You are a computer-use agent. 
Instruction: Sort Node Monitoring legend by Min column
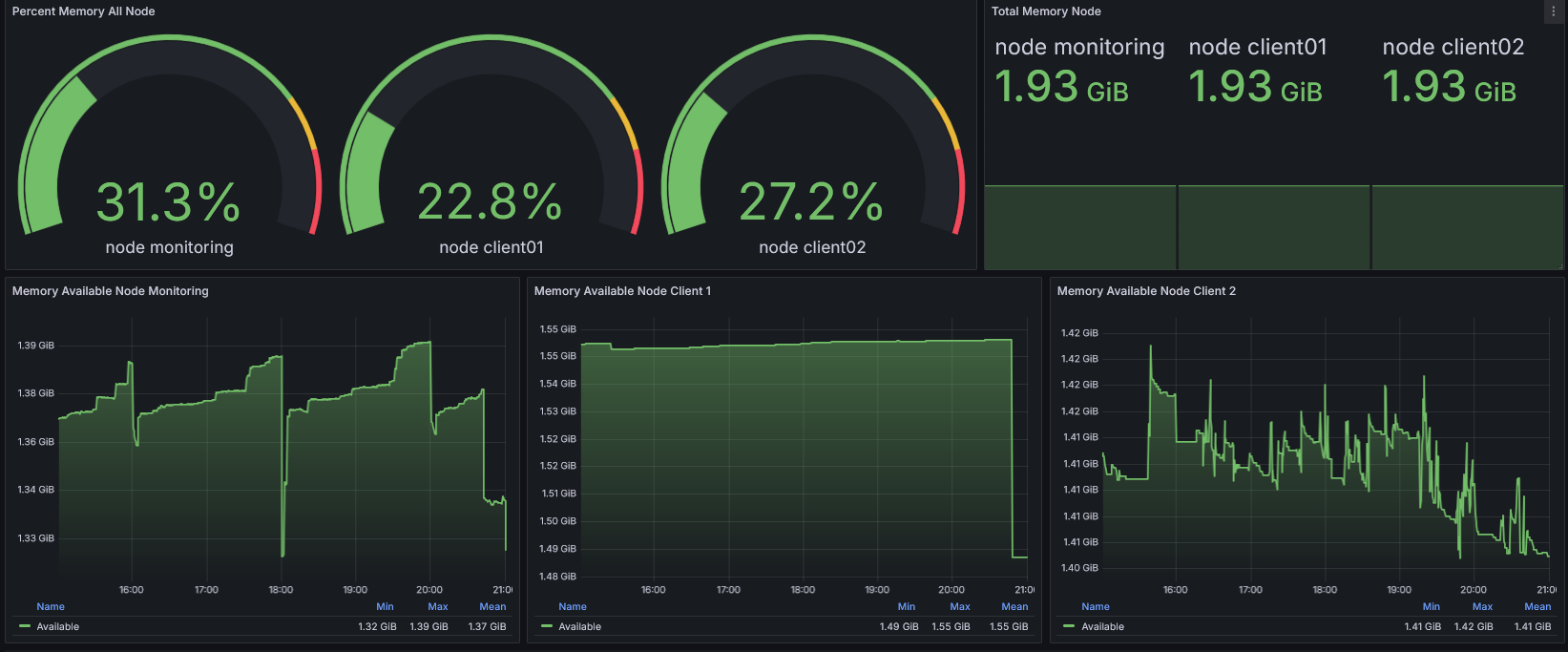point(385,607)
